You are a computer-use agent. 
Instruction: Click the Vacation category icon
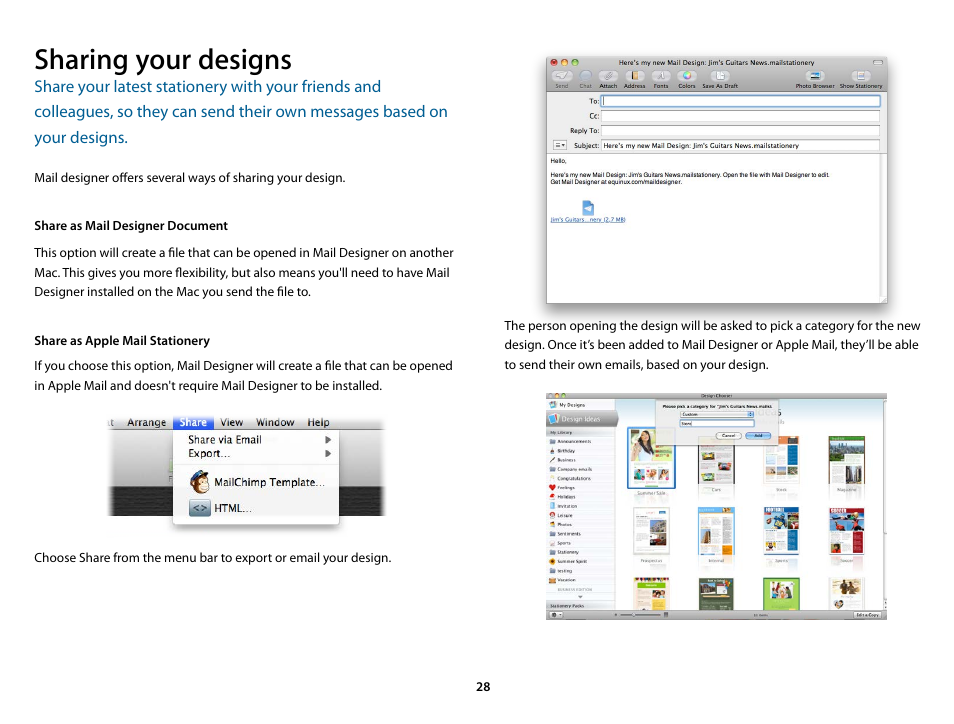point(552,580)
